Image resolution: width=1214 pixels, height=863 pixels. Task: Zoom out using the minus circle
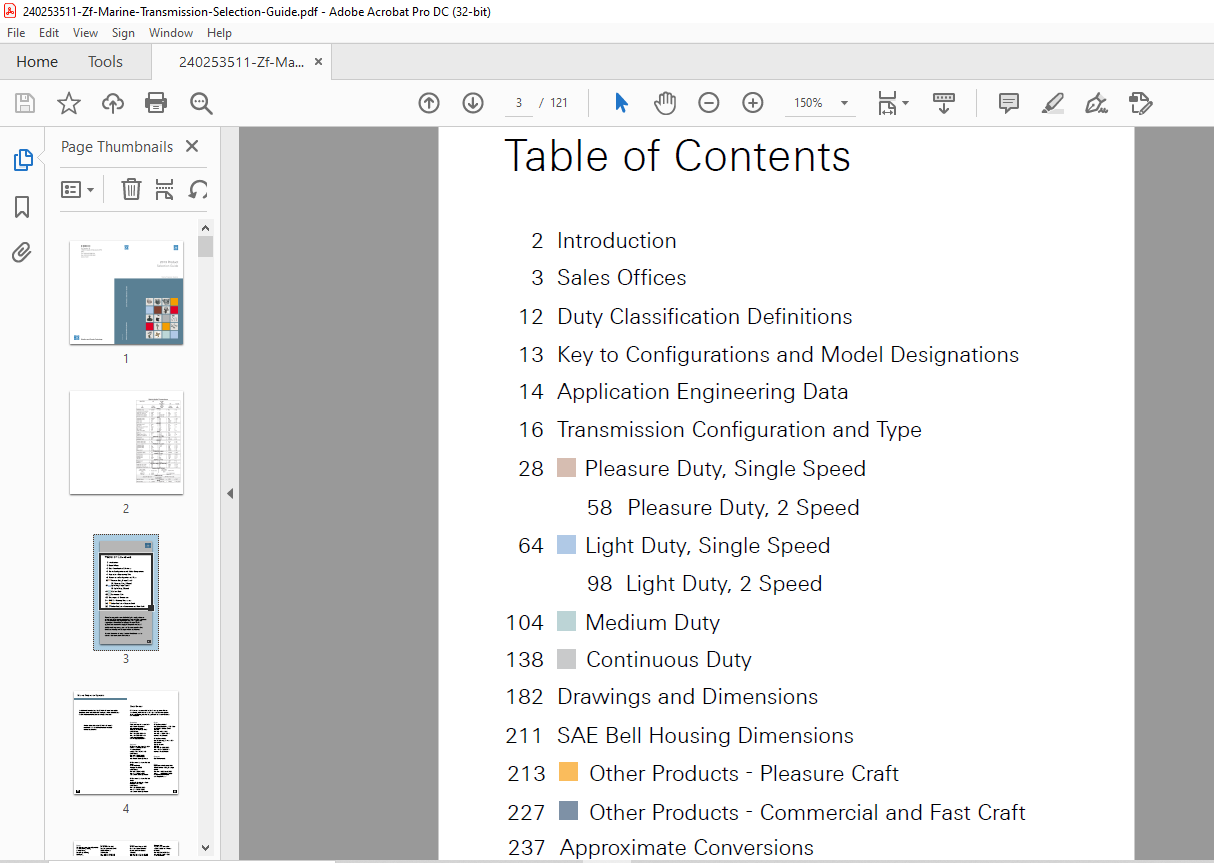(708, 103)
